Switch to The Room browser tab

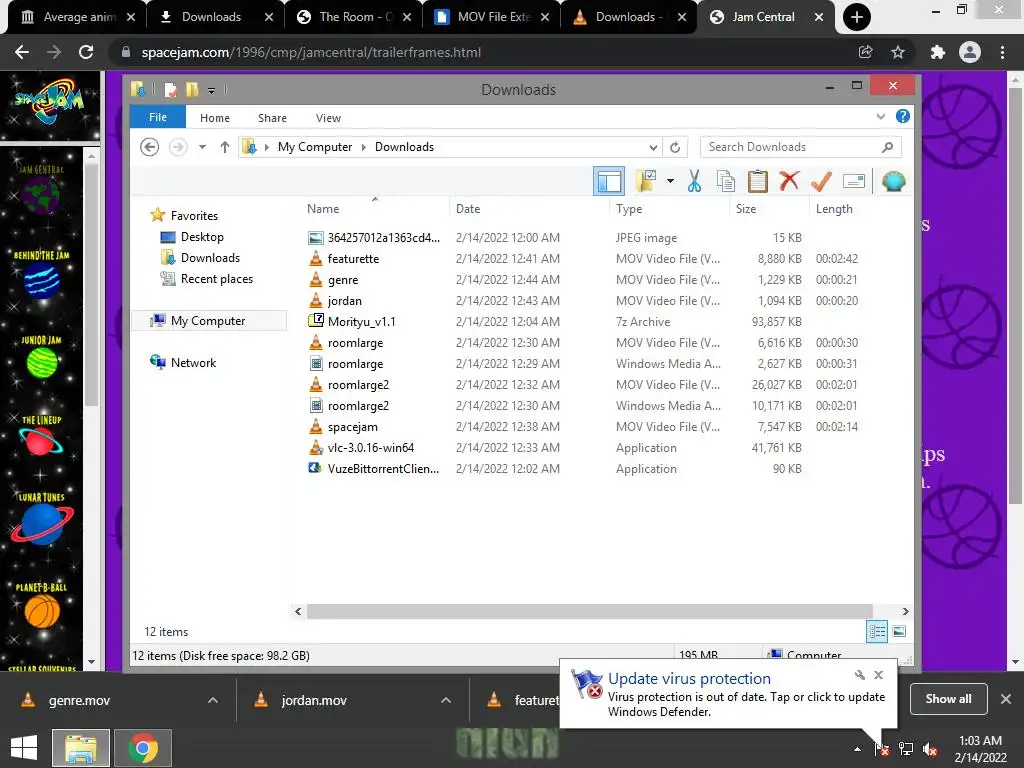pos(353,17)
